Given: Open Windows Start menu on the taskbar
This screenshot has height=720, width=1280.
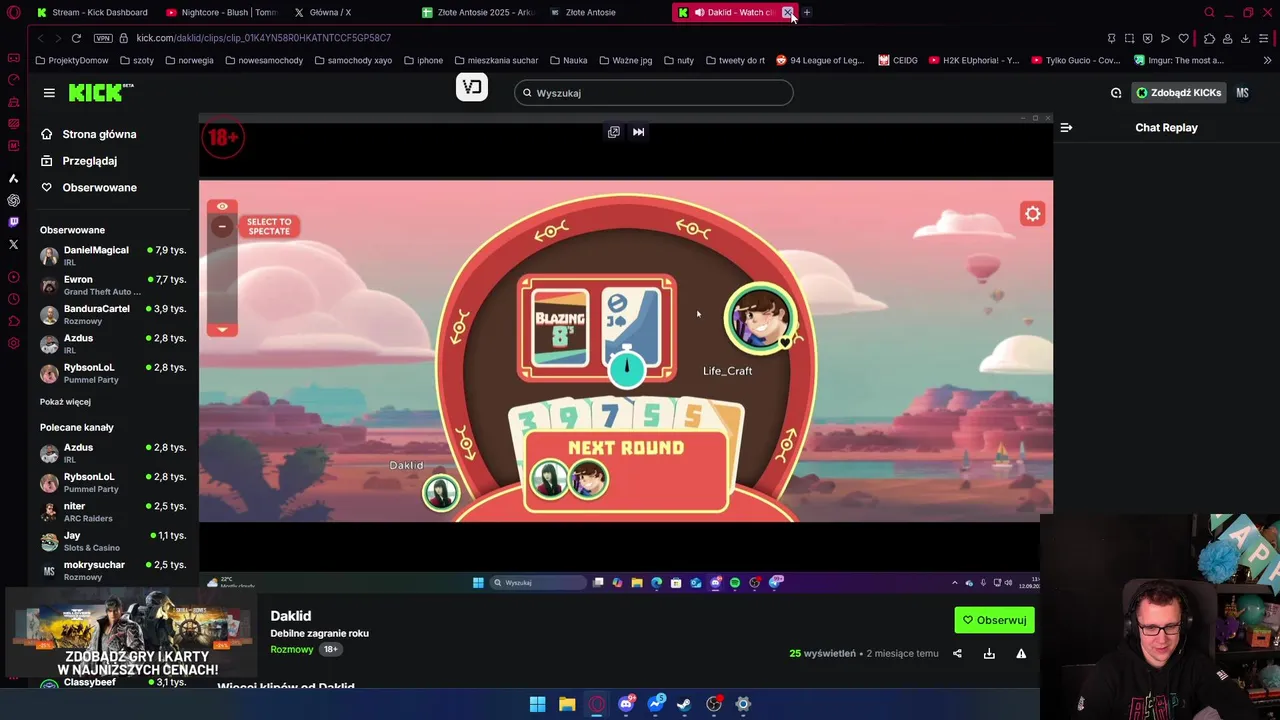Looking at the screenshot, I should point(537,704).
